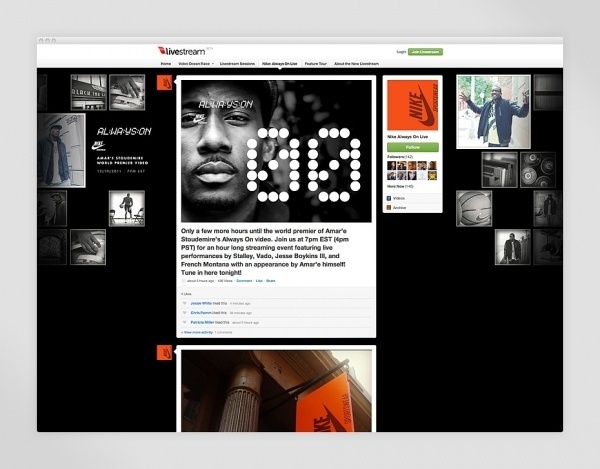Image resolution: width=600 pixels, height=469 pixels.
Task: Click the Always On logo in left banner
Action: (x=124, y=131)
